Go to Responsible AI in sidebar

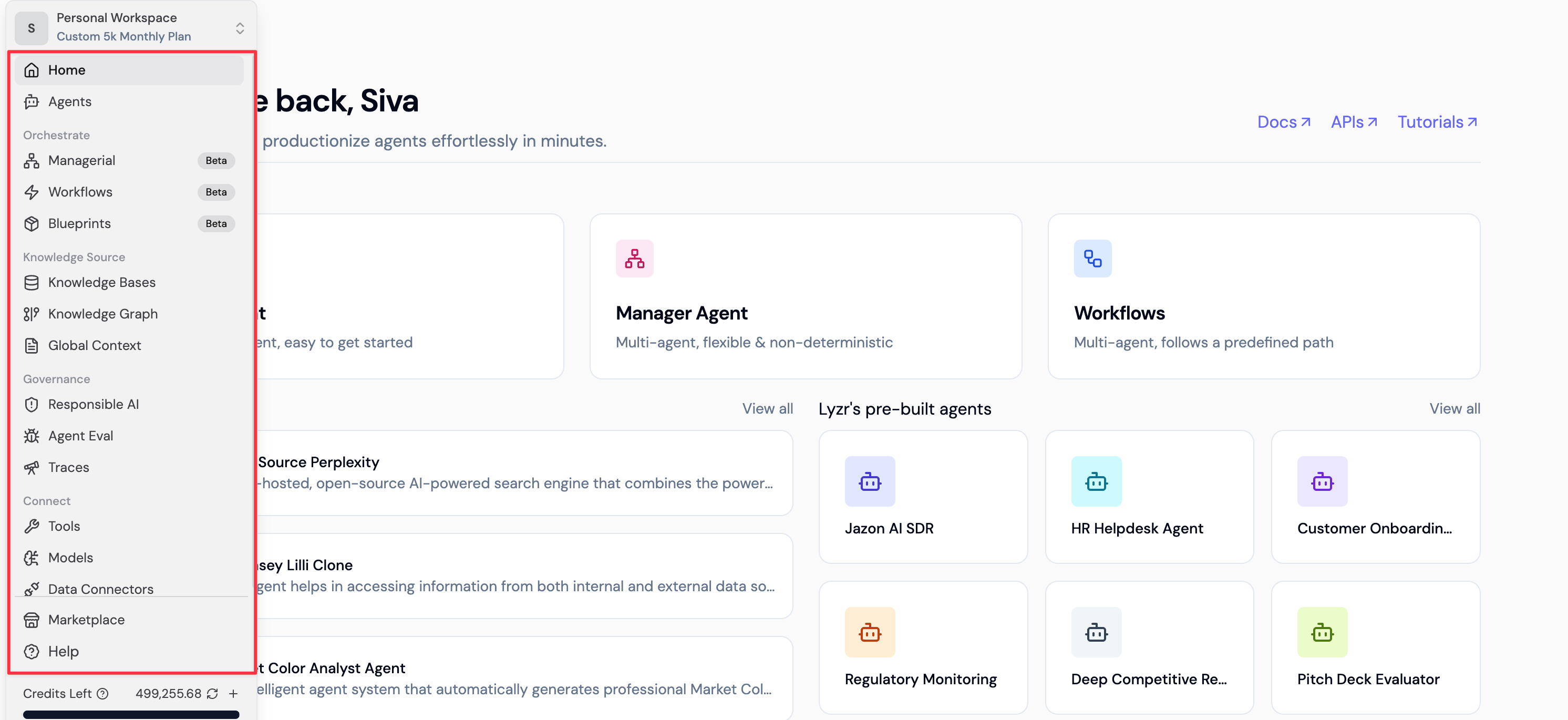click(93, 405)
